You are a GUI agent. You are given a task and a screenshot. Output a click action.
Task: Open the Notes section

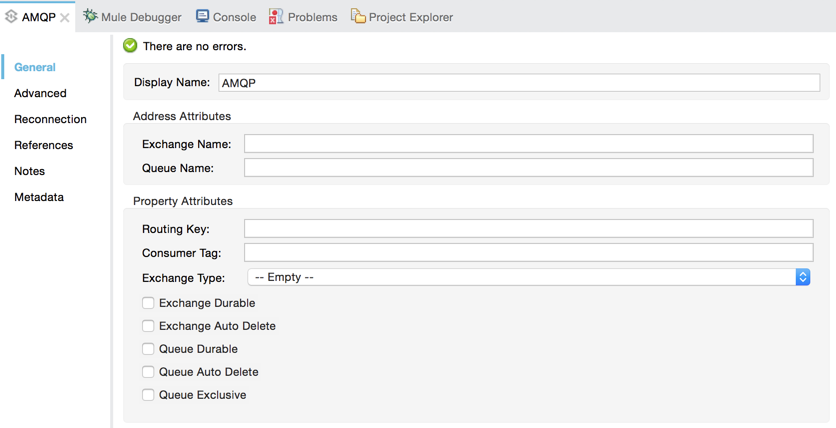[29, 171]
